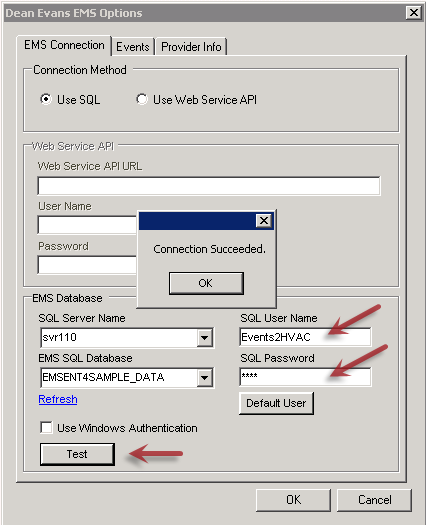Click the Test connection button
Image resolution: width=426 pixels, height=525 pixels.
[77, 454]
